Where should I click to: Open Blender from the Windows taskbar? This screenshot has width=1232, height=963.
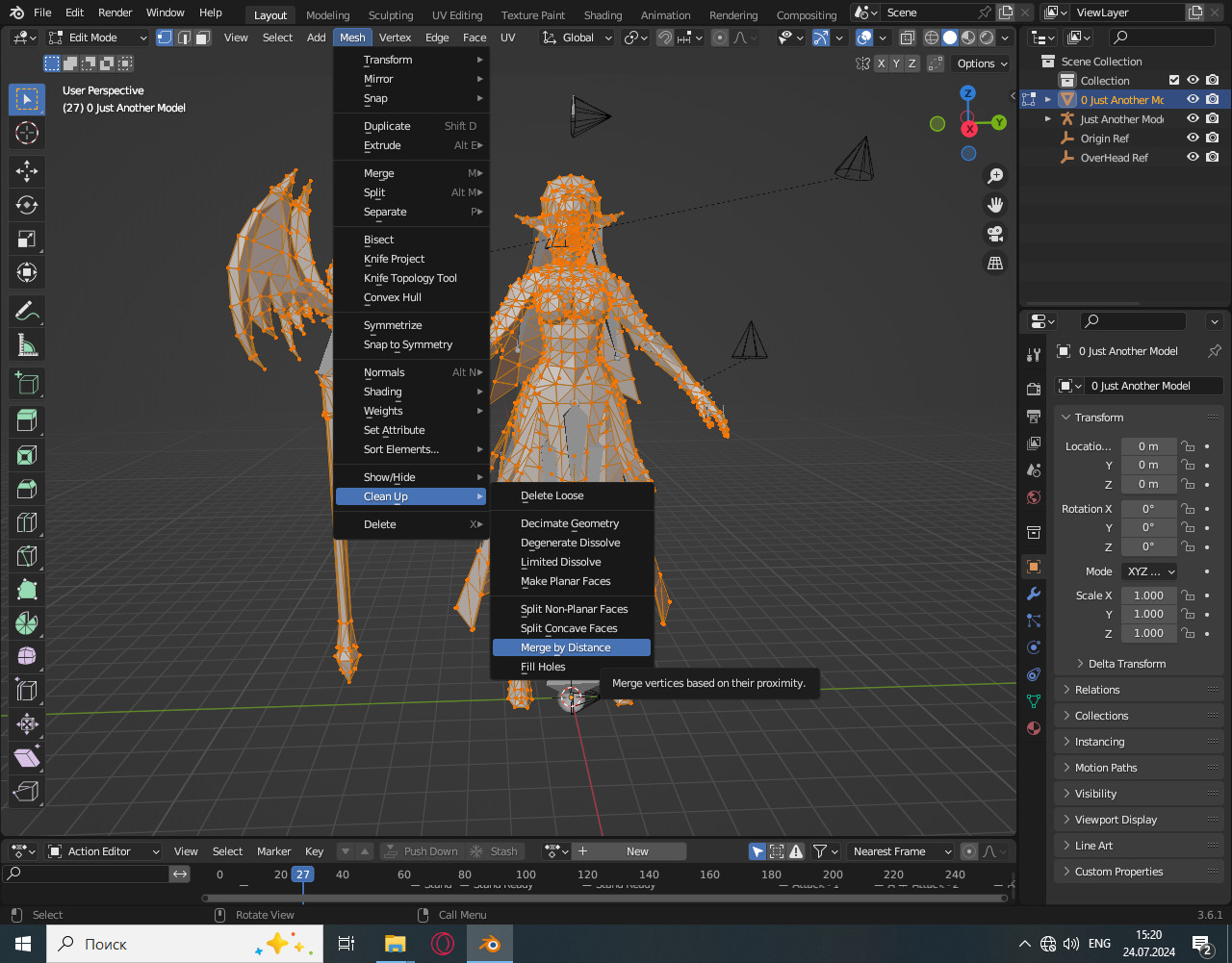(x=490, y=944)
